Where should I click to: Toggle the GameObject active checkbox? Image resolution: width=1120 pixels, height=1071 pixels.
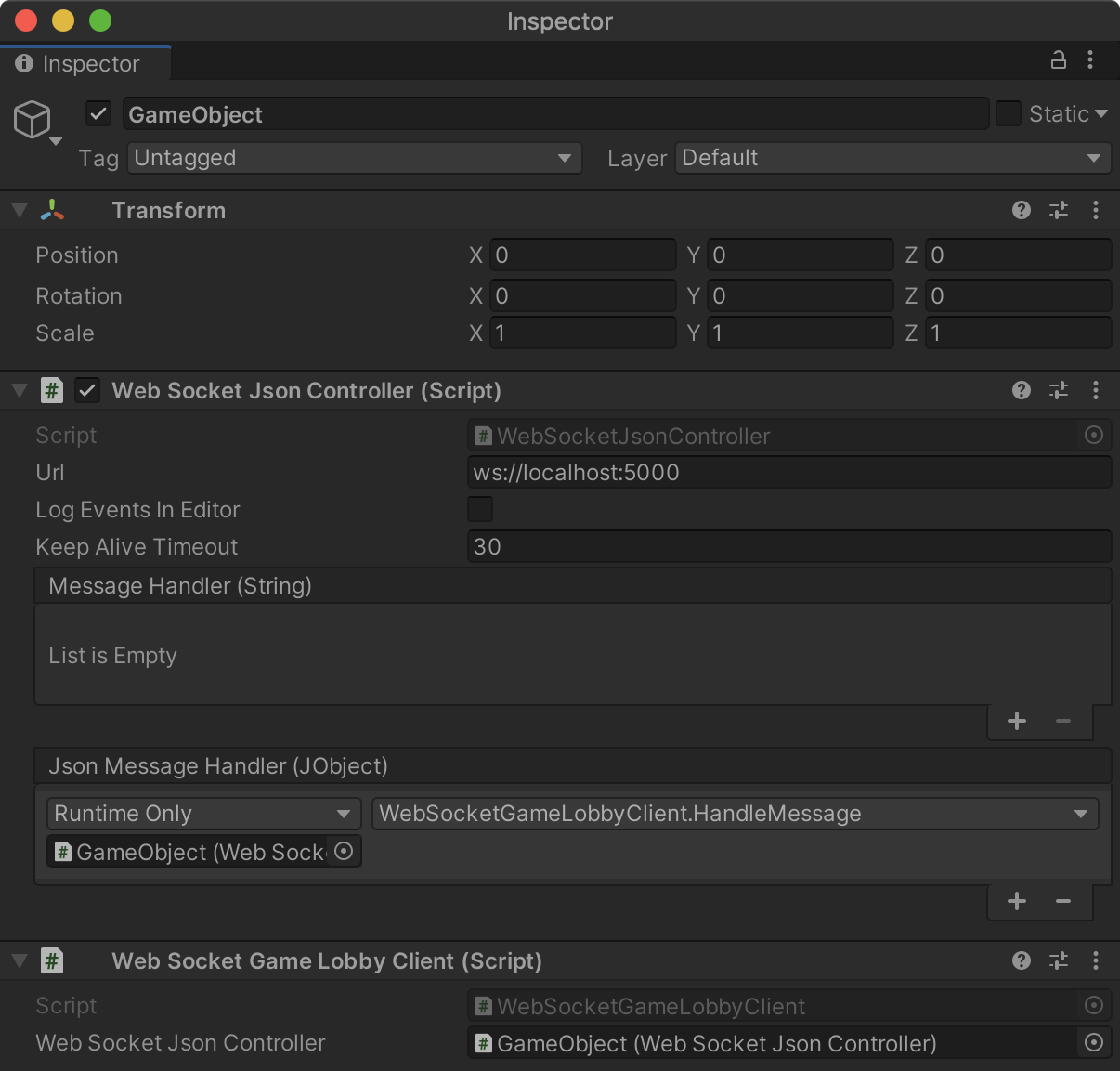tap(98, 113)
